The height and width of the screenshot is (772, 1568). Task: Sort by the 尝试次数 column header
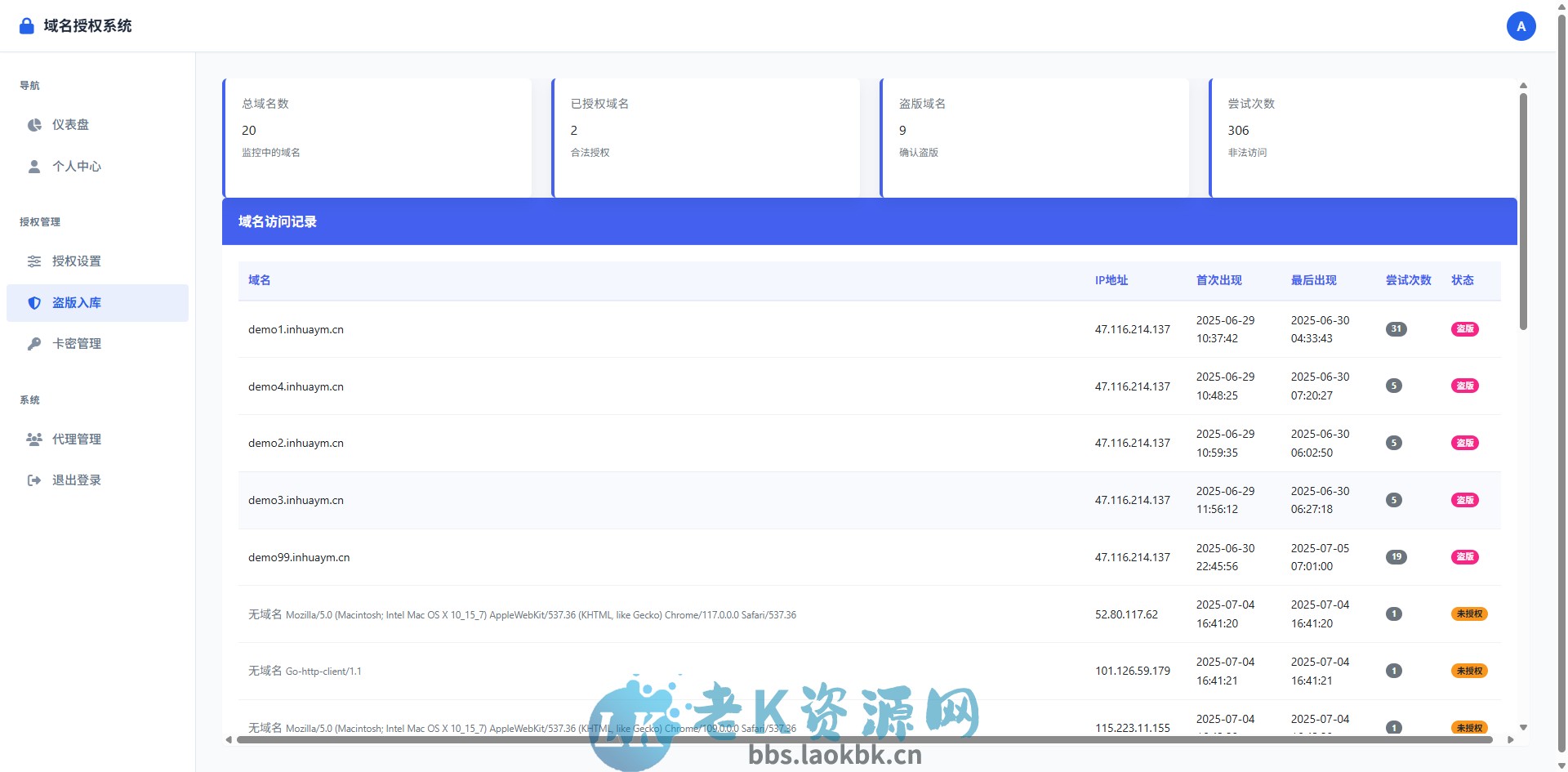[x=1407, y=280]
